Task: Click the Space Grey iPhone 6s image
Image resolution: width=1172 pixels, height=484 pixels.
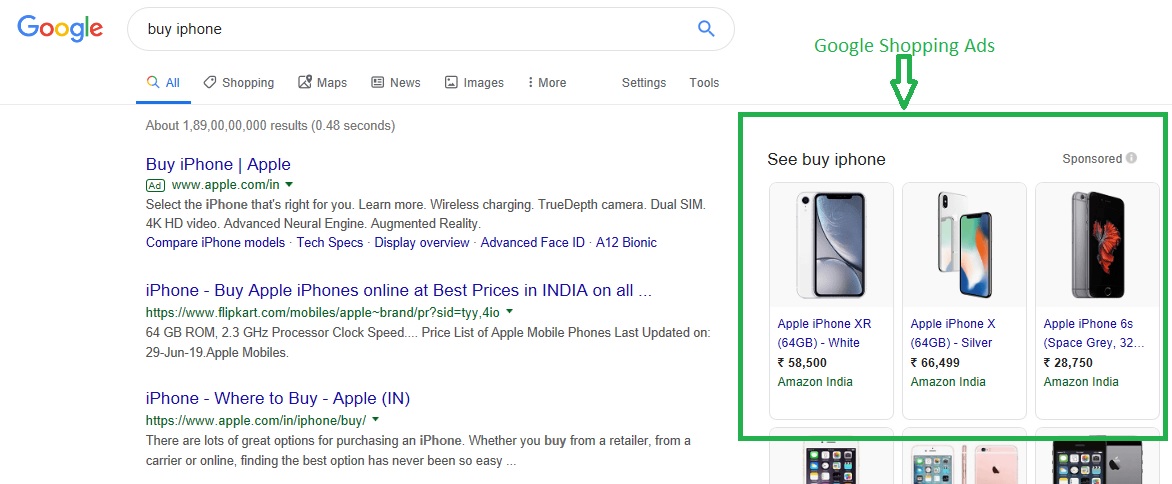Action: [x=1097, y=245]
